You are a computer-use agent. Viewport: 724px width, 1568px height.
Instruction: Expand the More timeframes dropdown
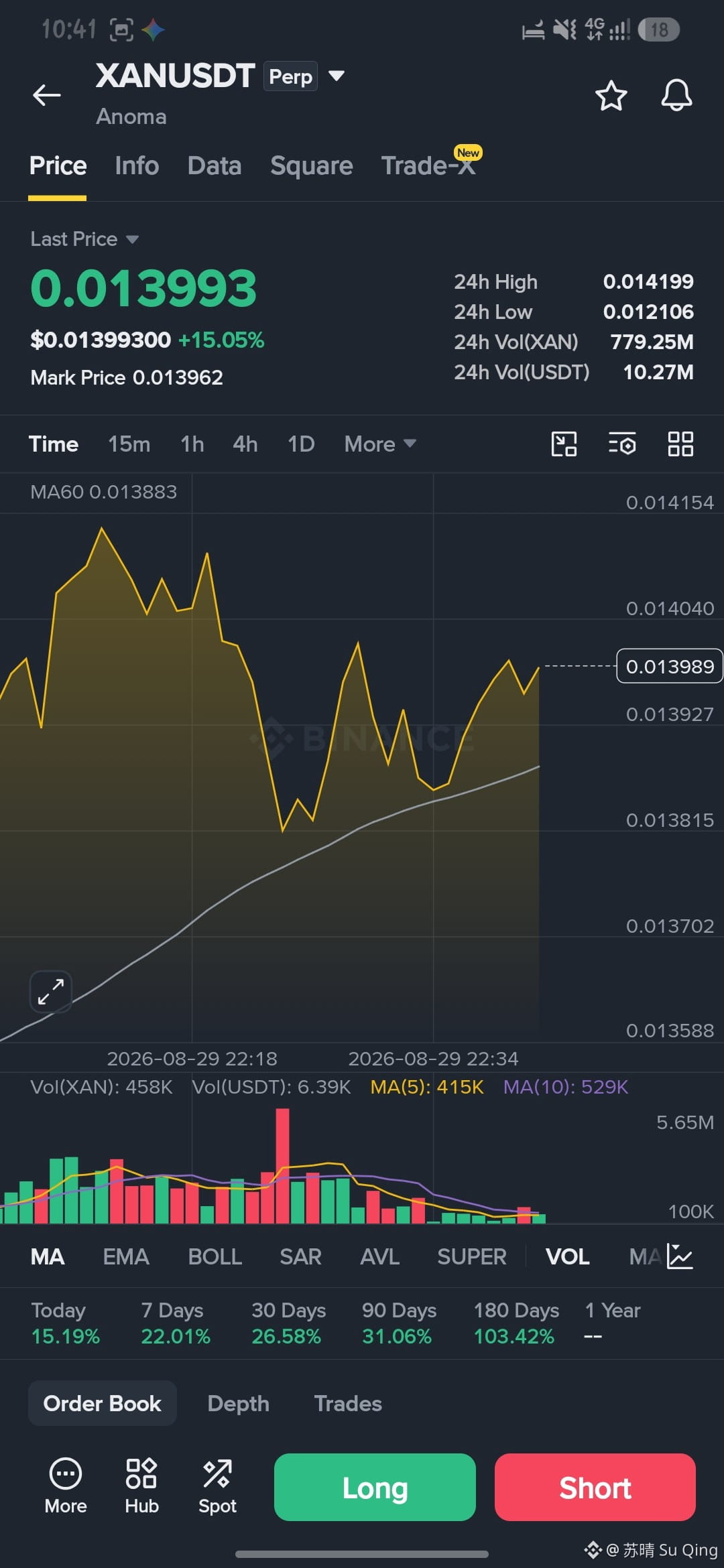point(380,444)
